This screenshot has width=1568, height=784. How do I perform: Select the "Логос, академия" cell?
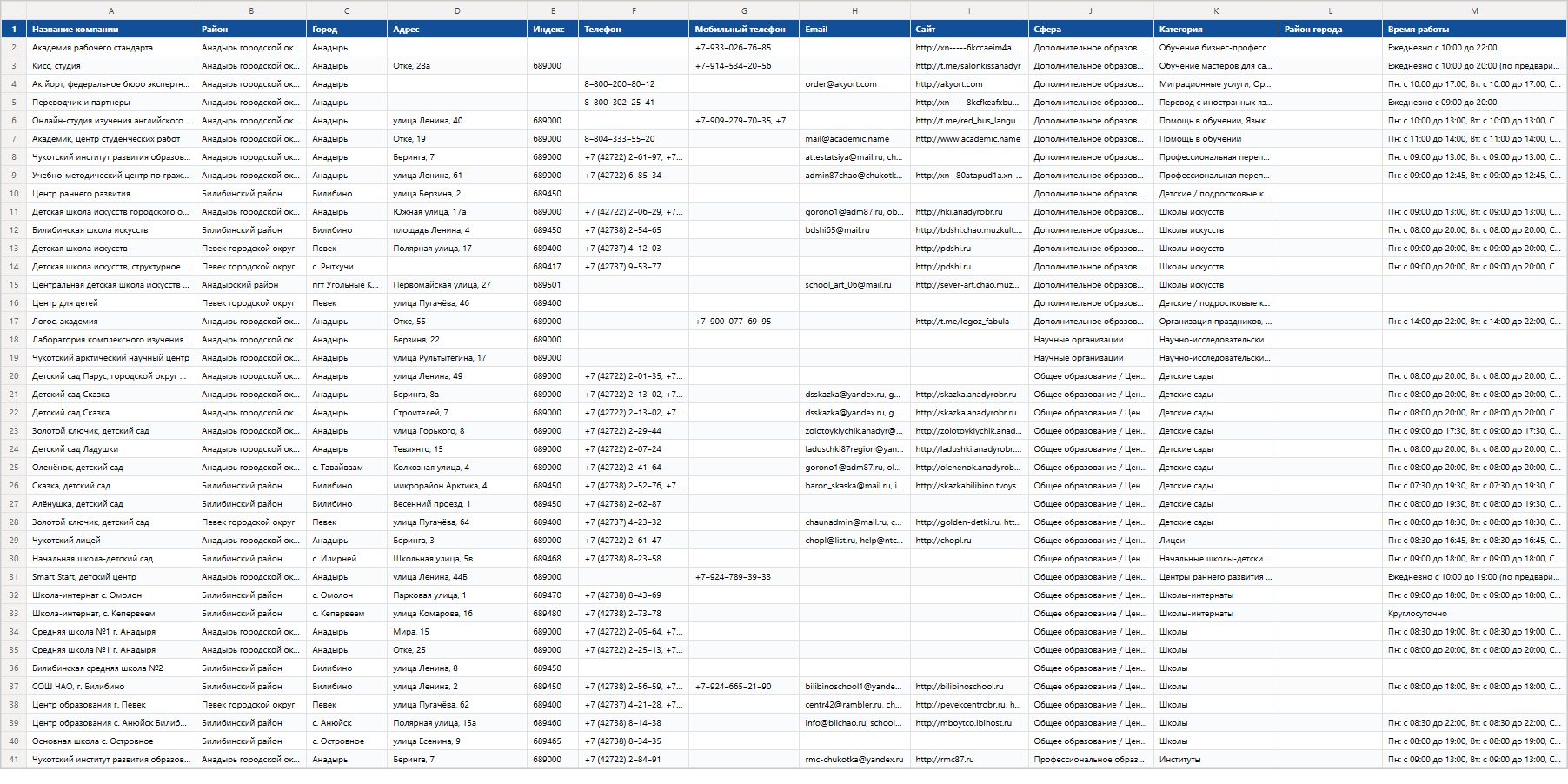(x=111, y=322)
